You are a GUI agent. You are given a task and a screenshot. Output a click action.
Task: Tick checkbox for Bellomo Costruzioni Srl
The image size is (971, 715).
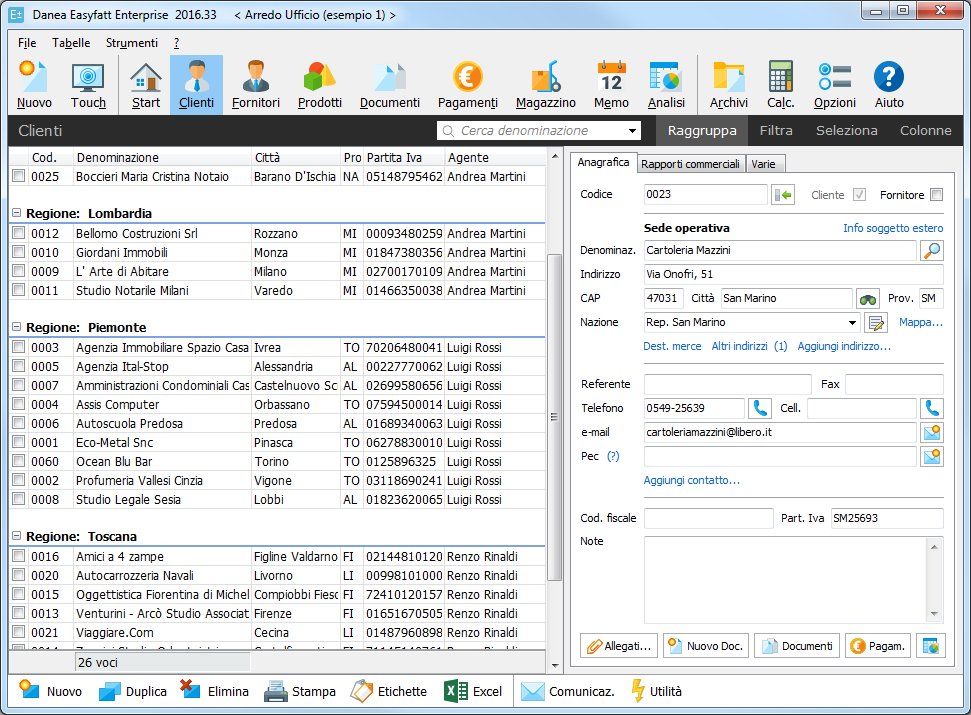pos(18,234)
